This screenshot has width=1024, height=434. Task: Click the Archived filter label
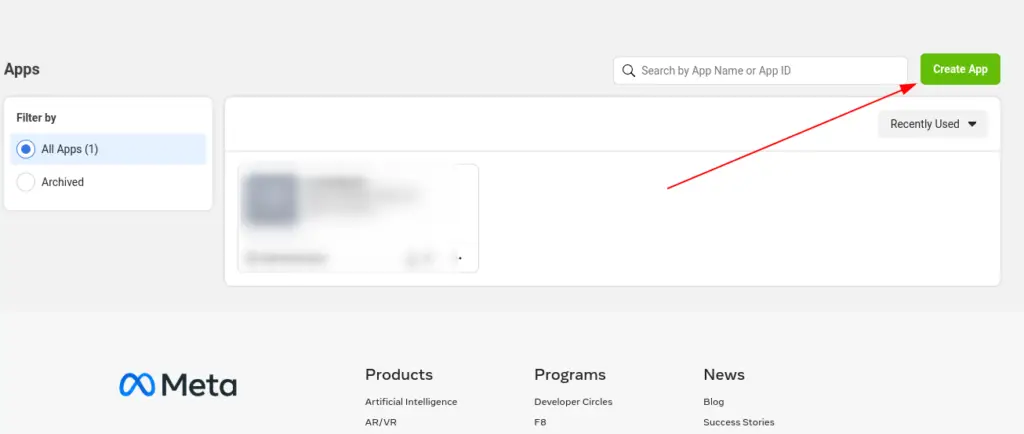click(63, 182)
